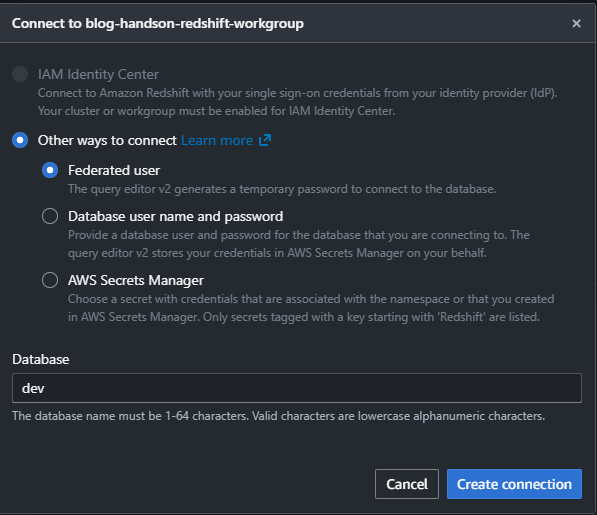This screenshot has width=597, height=515.
Task: Click the database name length hint text
Action: point(278,416)
